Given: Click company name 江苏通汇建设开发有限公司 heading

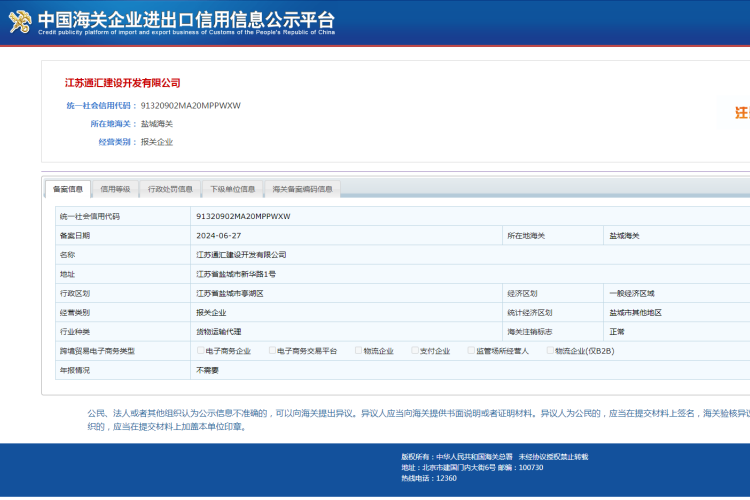Looking at the screenshot, I should pyautogui.click(x=122, y=82).
